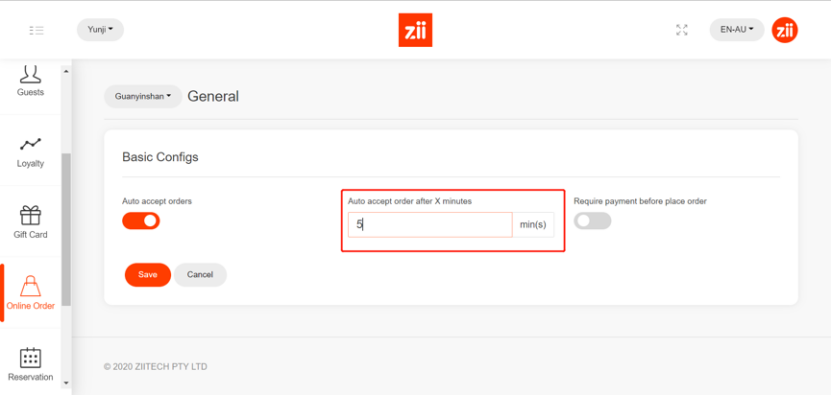The image size is (831, 396).
Task: Save the basic configs
Action: [x=148, y=275]
